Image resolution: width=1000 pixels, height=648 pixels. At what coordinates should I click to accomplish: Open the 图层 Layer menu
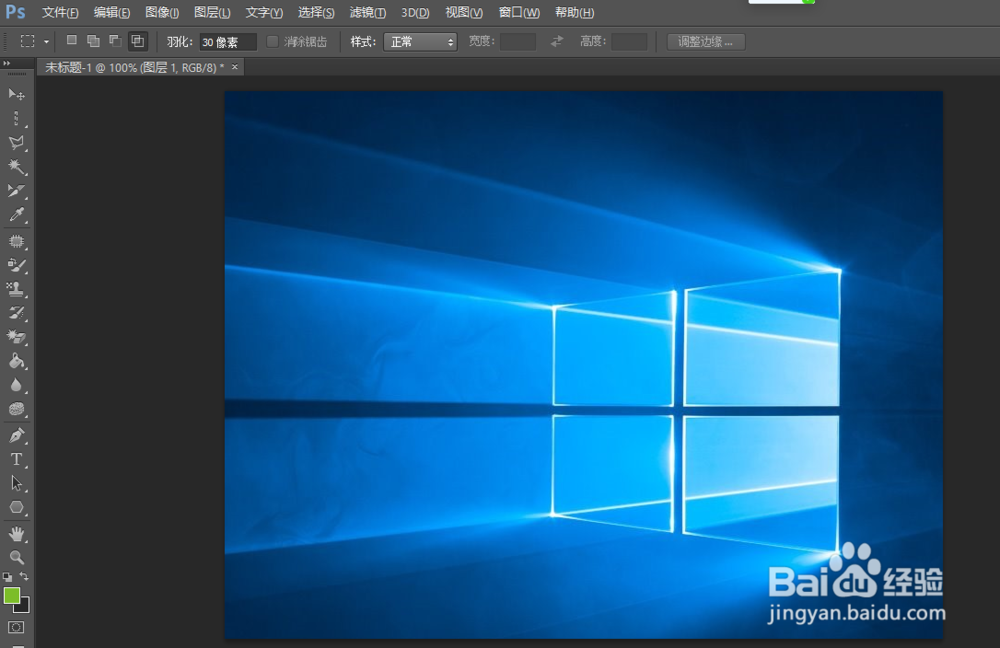(x=212, y=12)
